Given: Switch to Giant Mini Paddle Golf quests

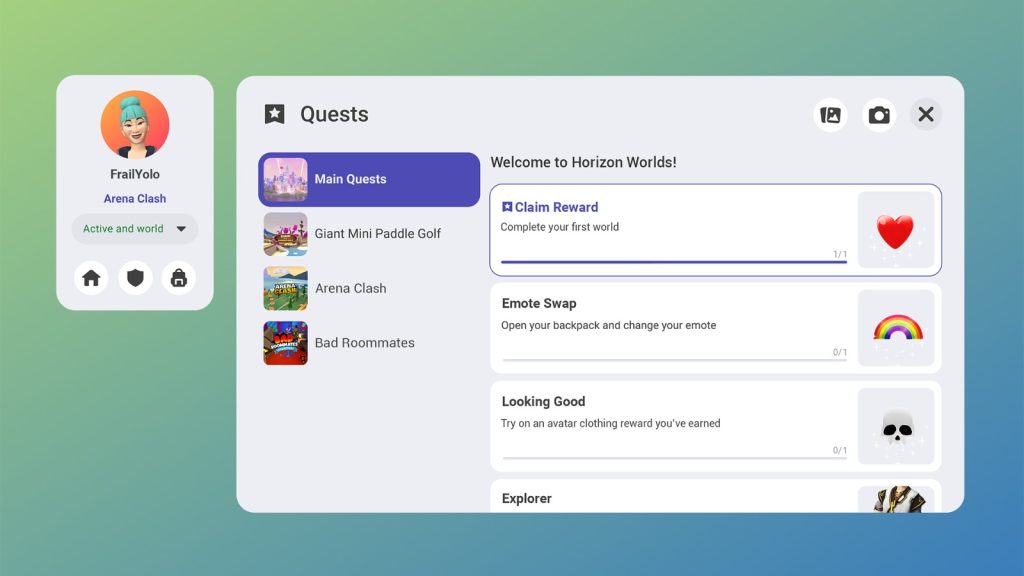Looking at the screenshot, I should [368, 233].
